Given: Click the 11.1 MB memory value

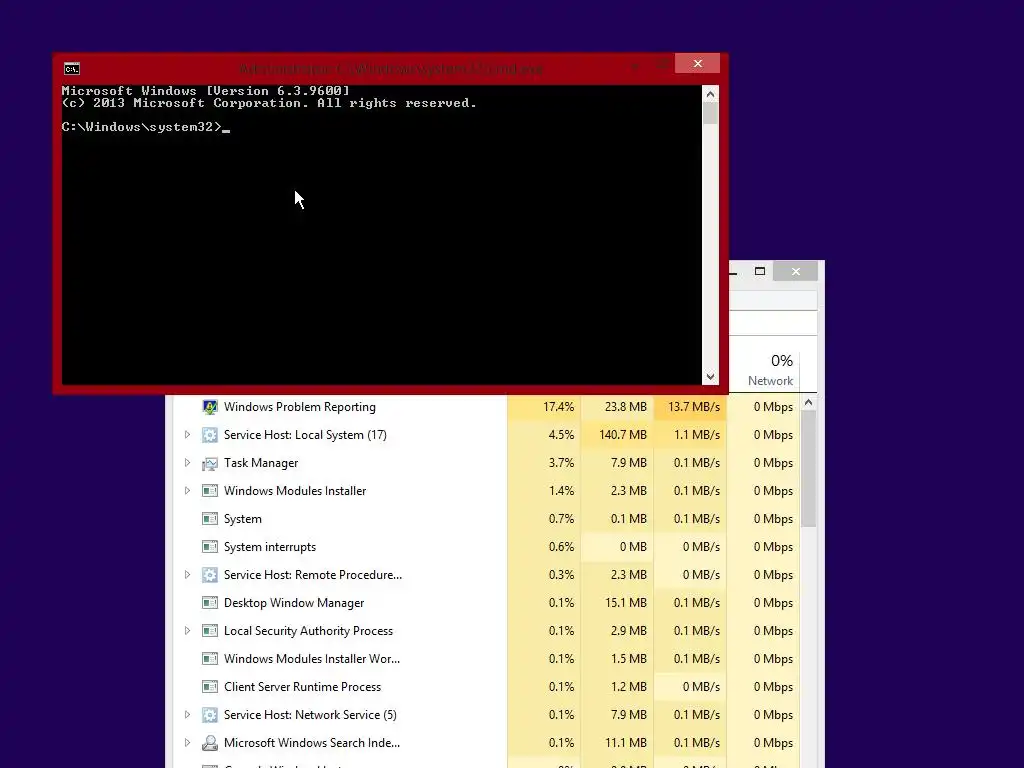Looking at the screenshot, I should 626,743.
